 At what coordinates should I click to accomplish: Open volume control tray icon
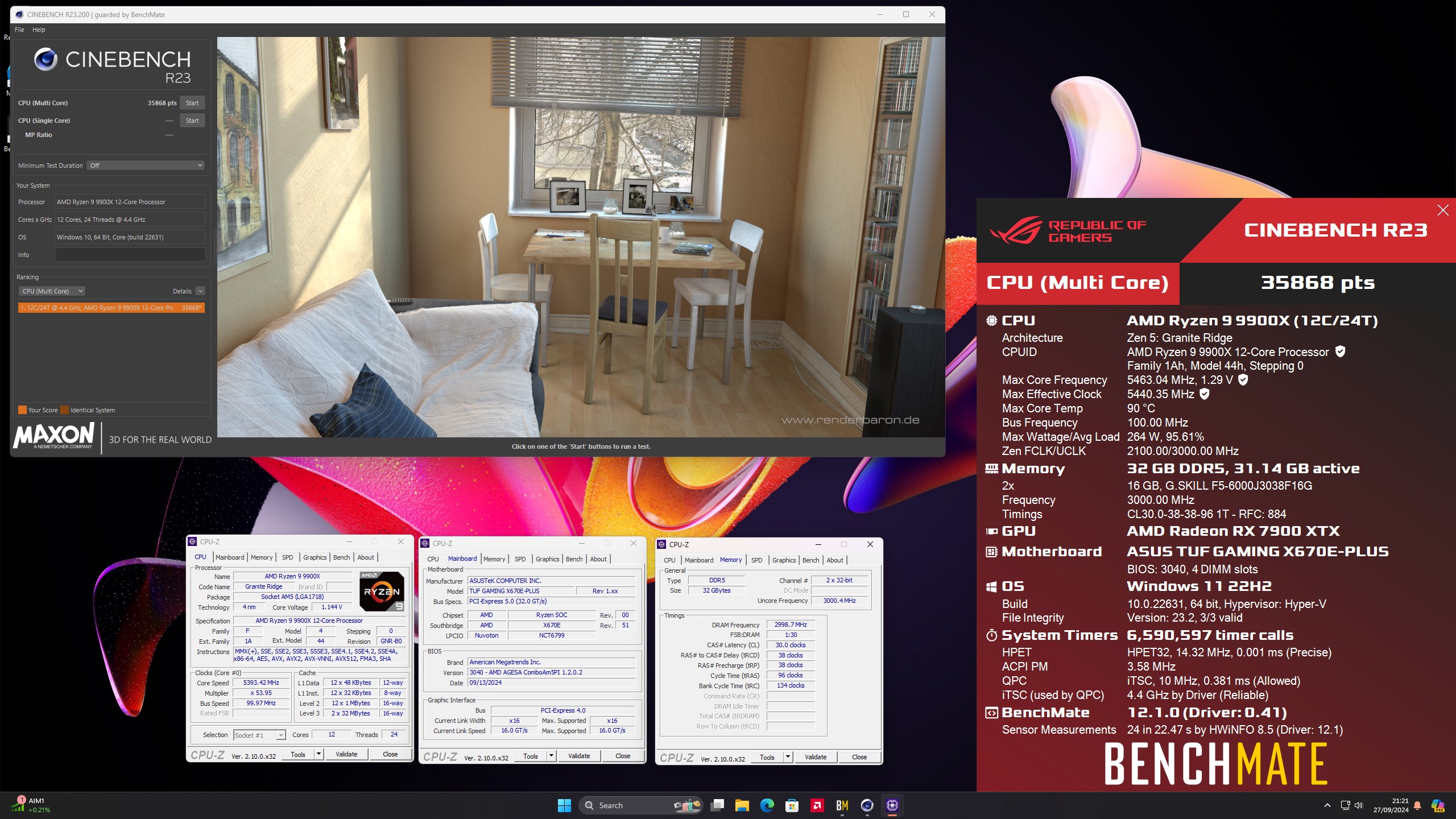[x=1359, y=805]
